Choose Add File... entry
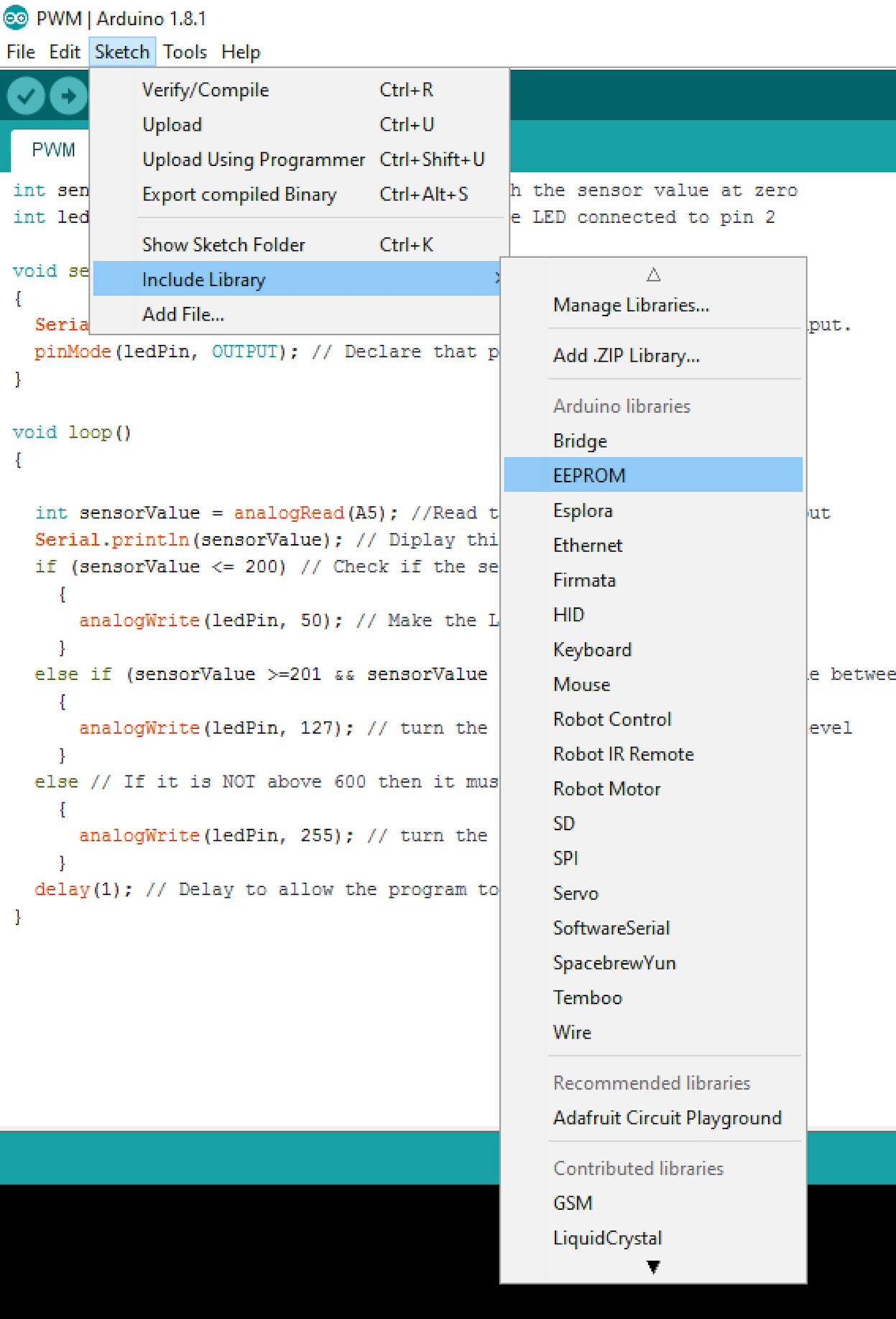The image size is (896, 1319). point(297,314)
